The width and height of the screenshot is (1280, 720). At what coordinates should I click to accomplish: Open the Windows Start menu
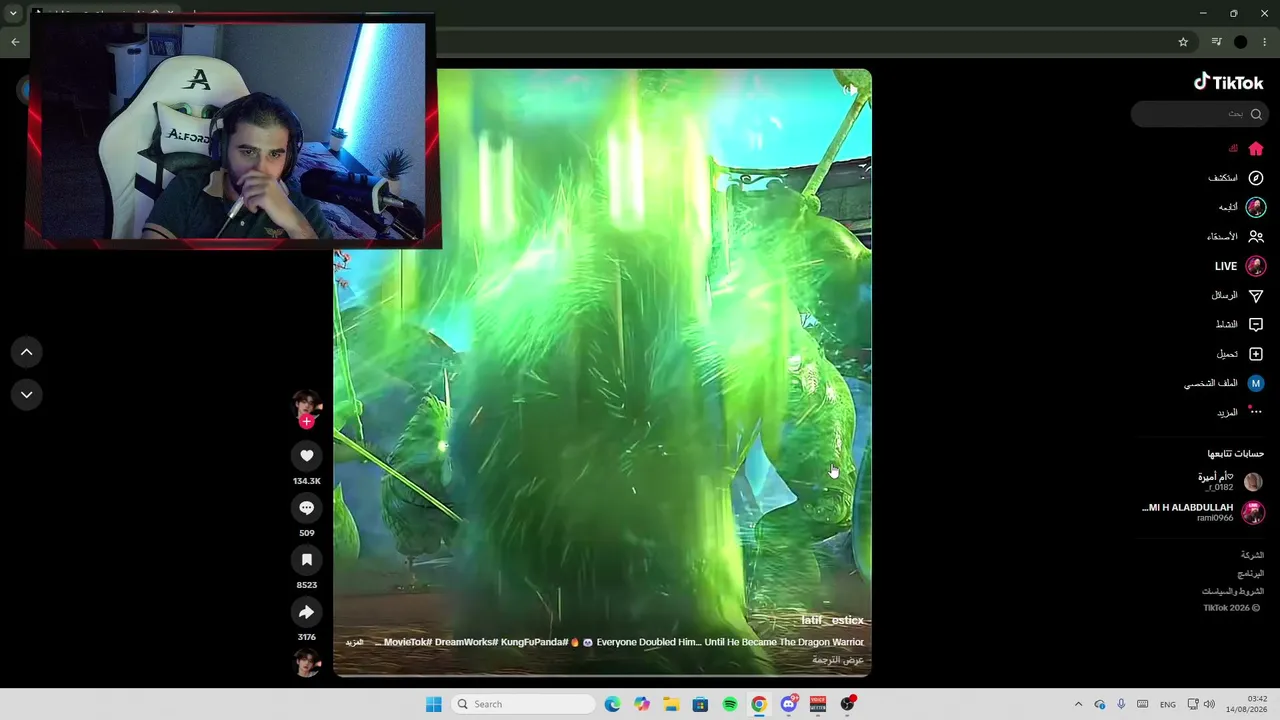point(433,704)
